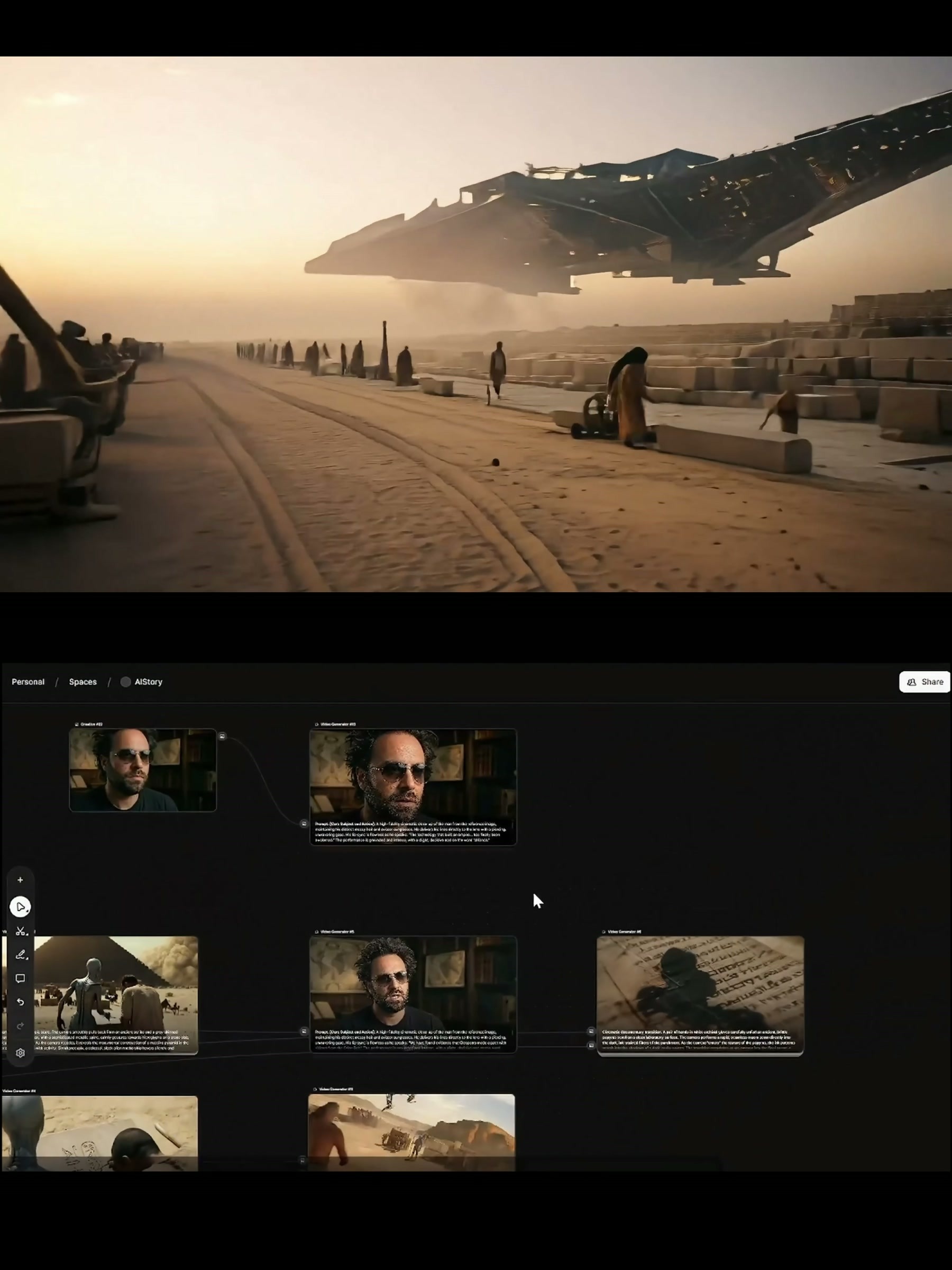
Task: Click the title label above the desert canyon node
Action: [333, 1088]
